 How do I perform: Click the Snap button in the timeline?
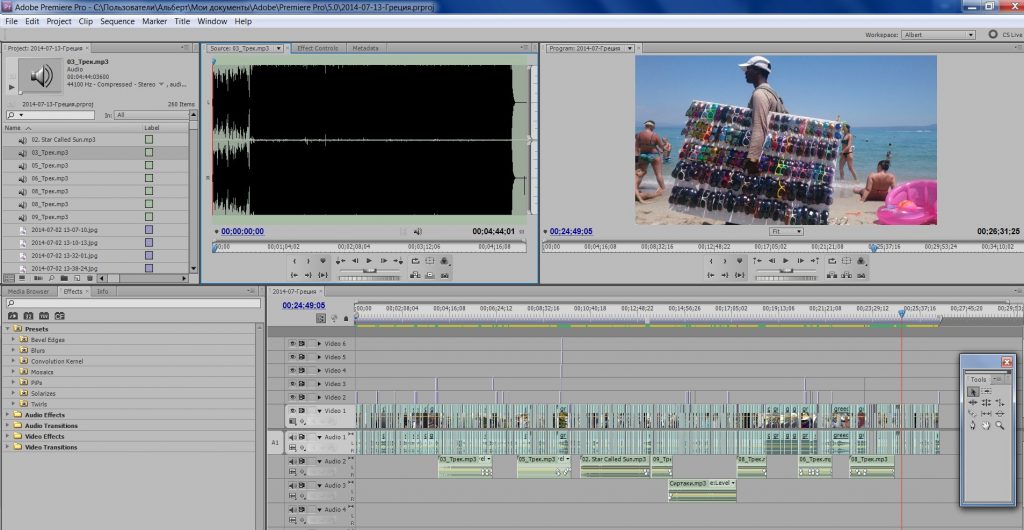click(x=321, y=318)
